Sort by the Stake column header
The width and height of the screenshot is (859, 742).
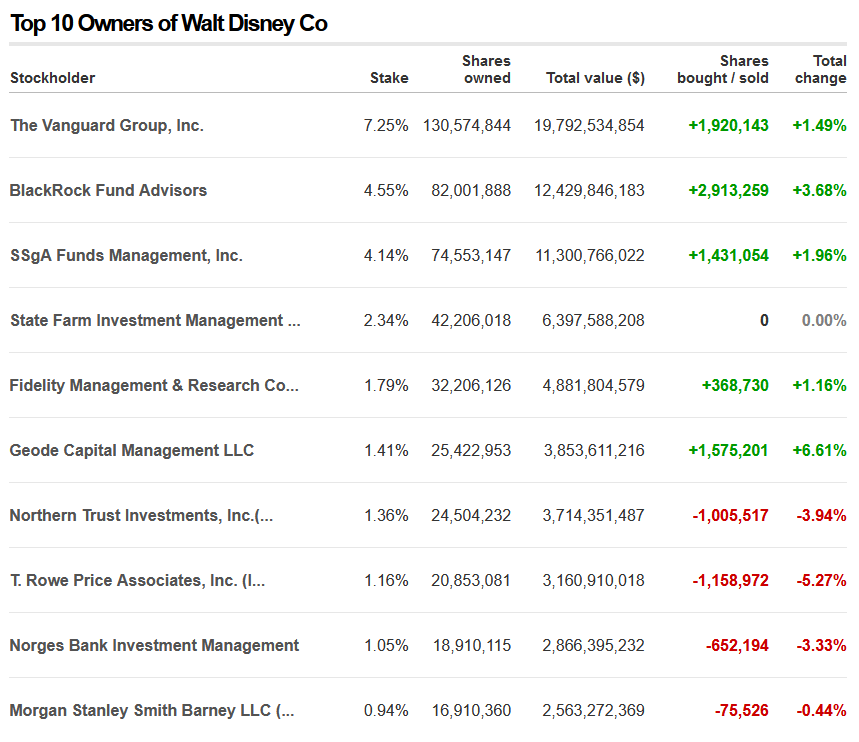pyautogui.click(x=389, y=78)
